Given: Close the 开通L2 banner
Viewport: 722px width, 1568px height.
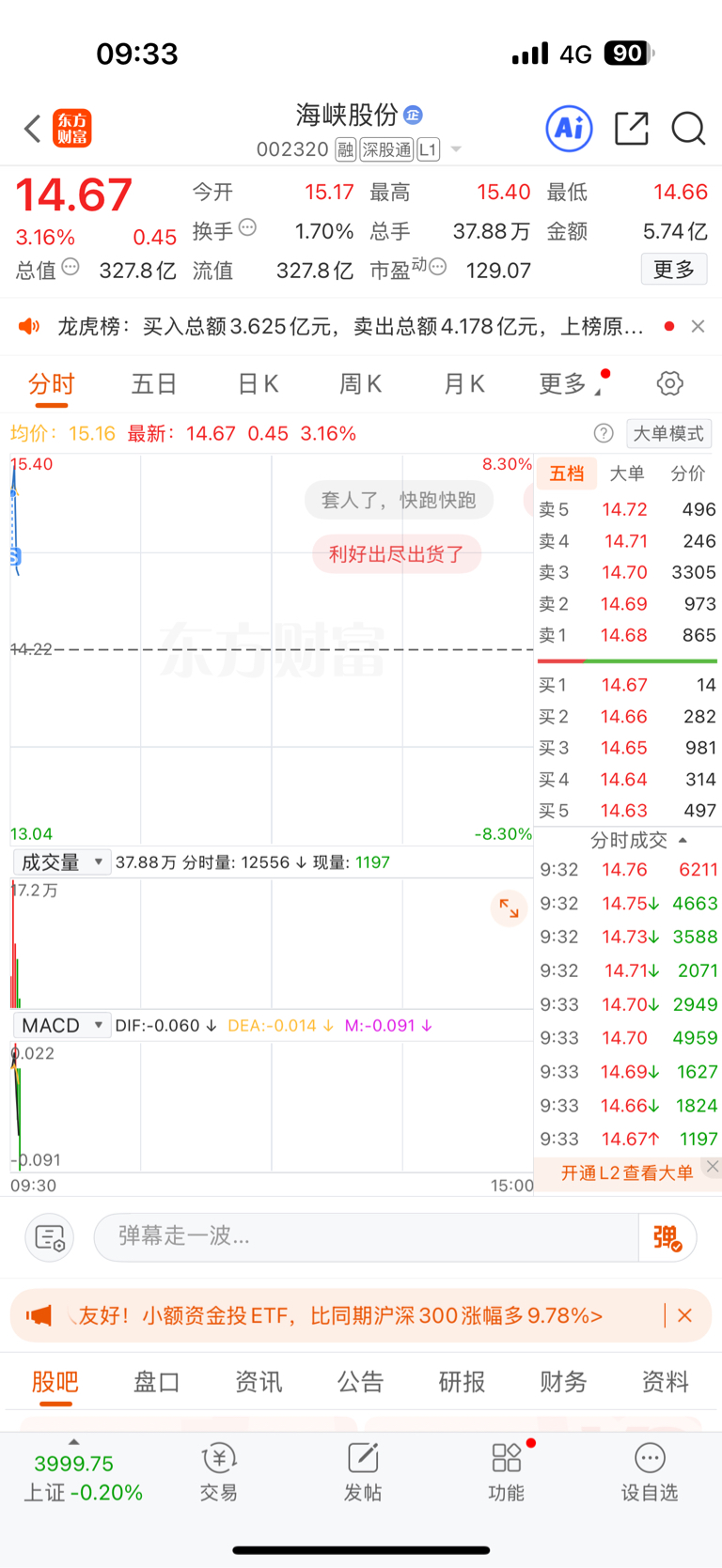Looking at the screenshot, I should (x=713, y=1166).
